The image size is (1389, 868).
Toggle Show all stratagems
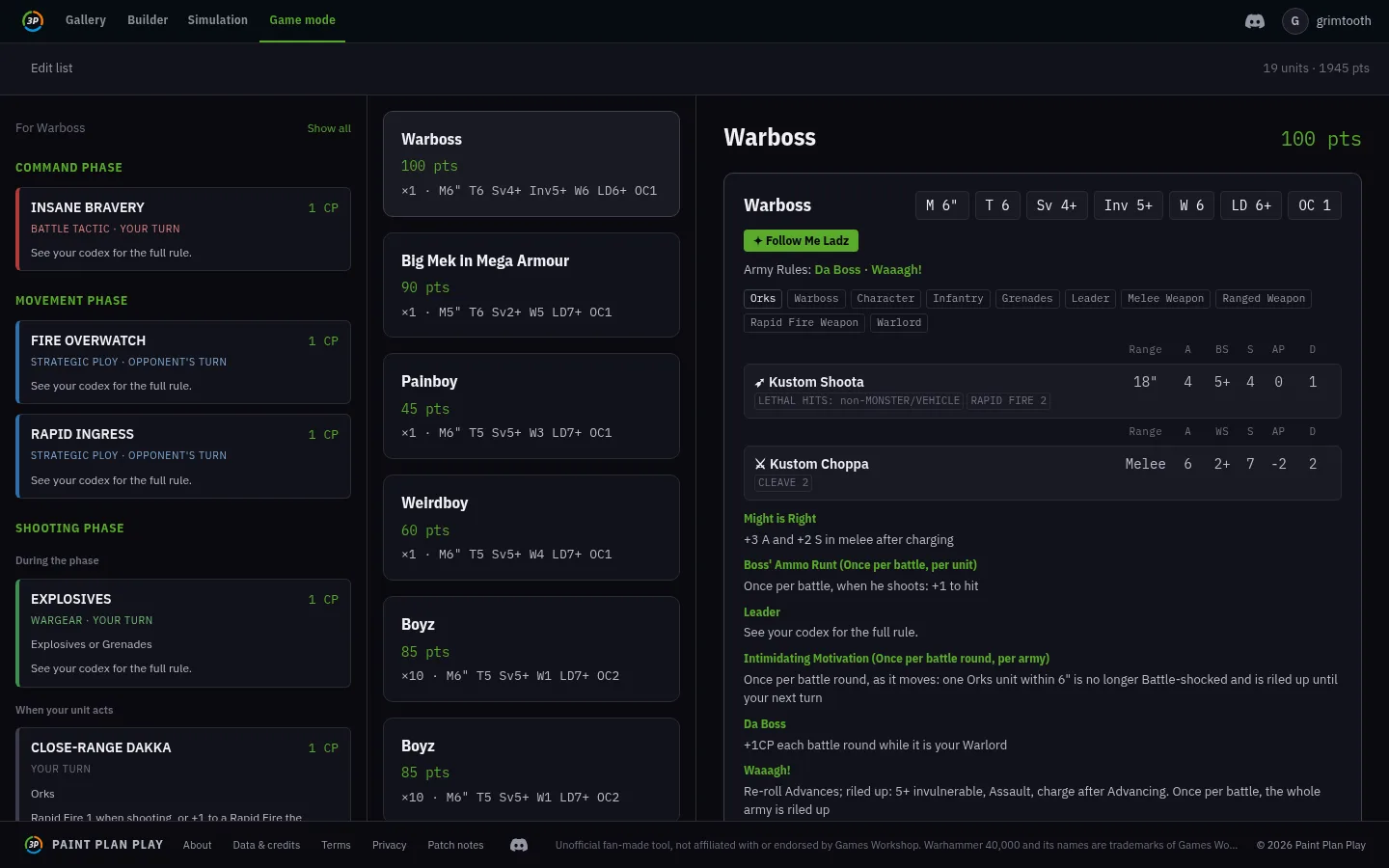pos(329,128)
